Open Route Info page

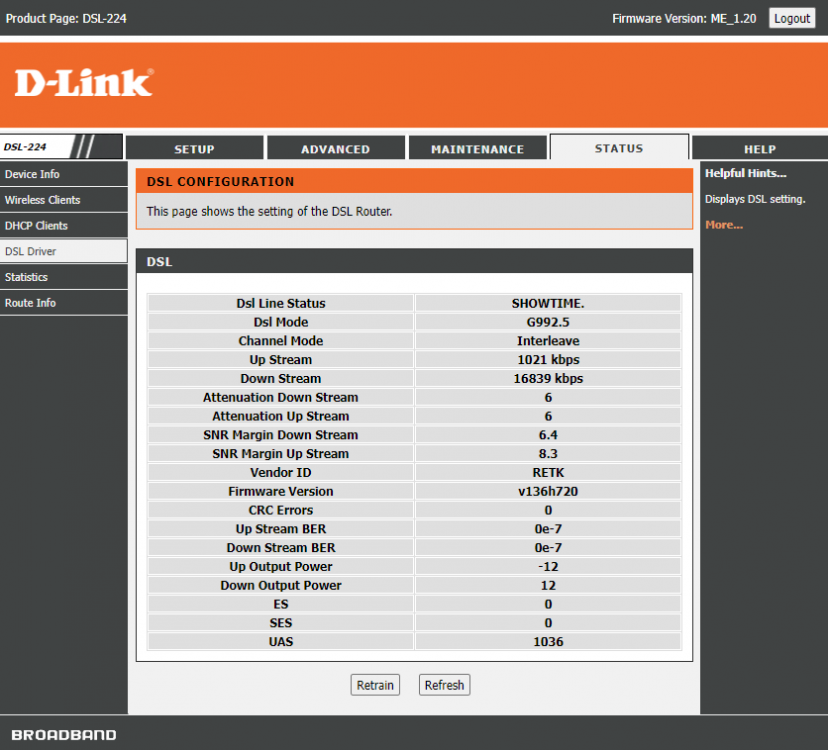pos(30,303)
